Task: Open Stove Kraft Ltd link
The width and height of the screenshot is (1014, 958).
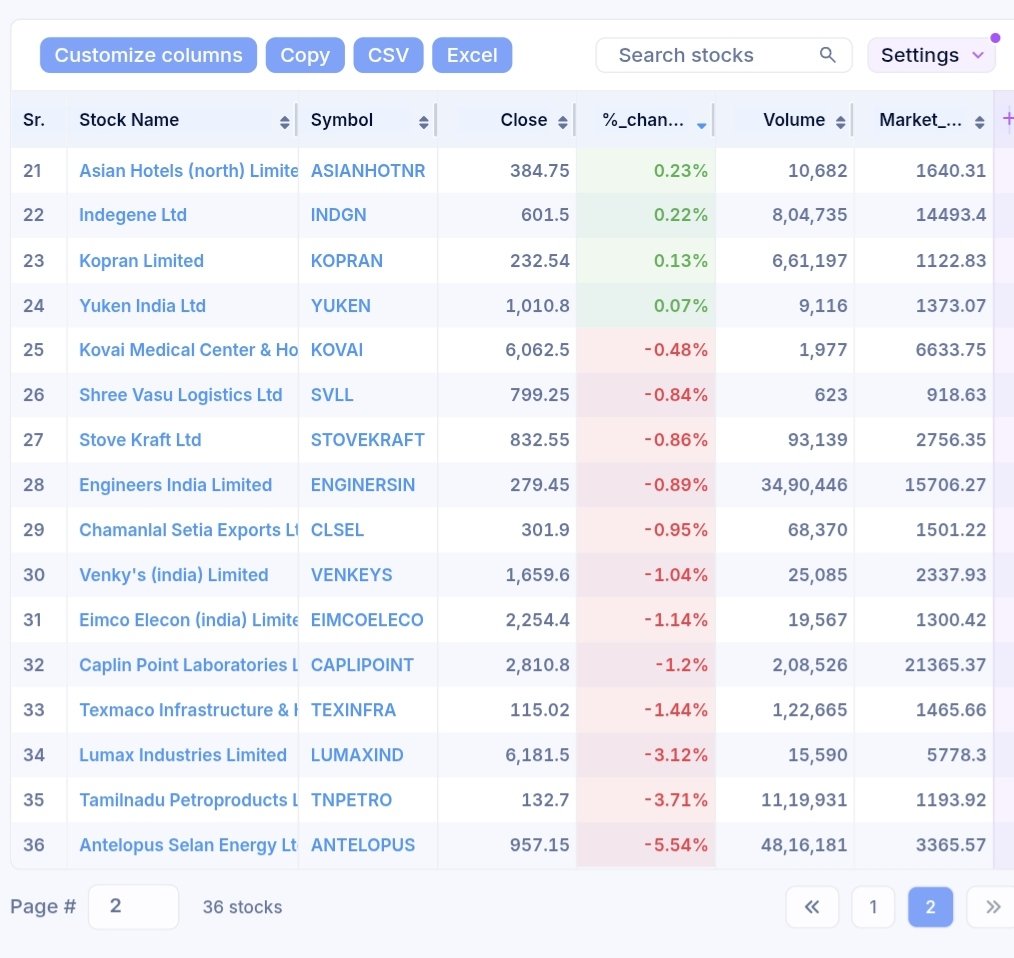Action: point(140,440)
